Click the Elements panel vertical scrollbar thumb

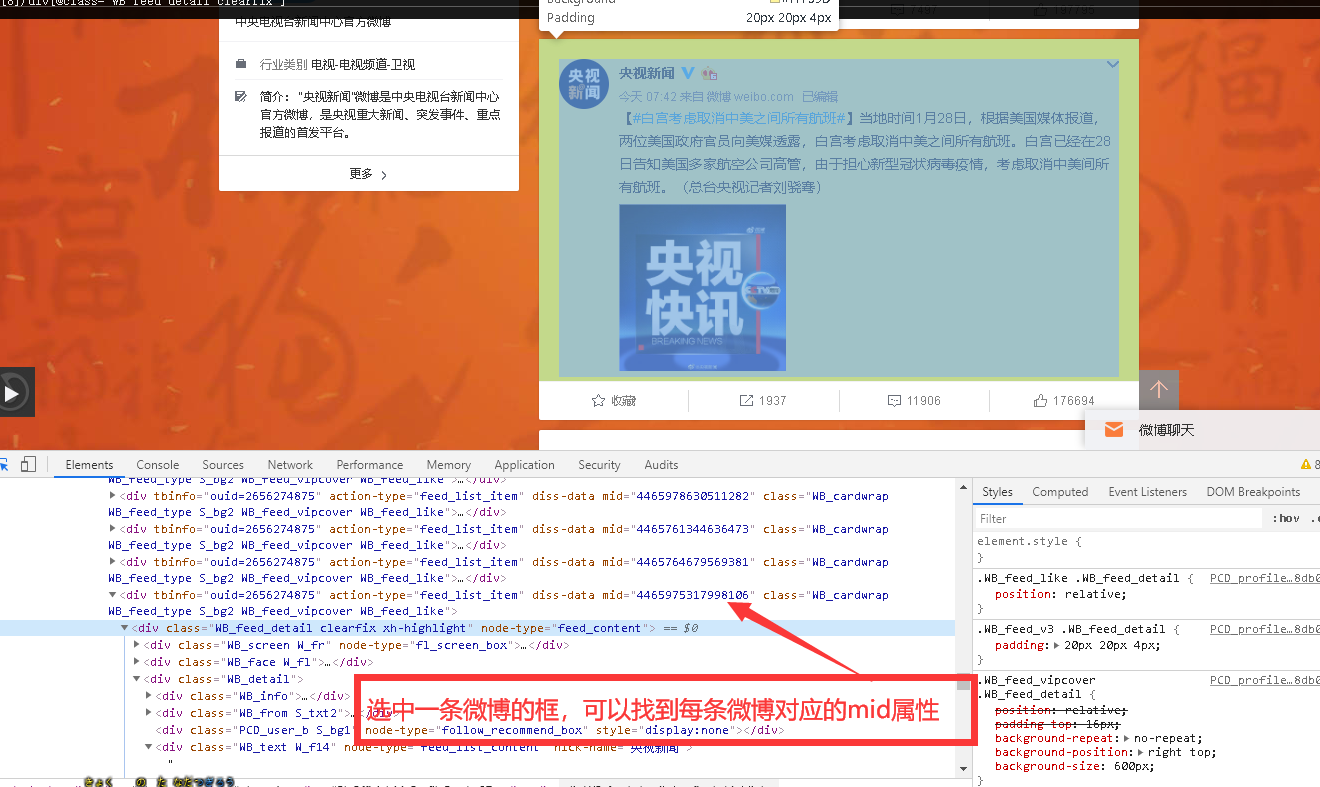pyautogui.click(x=963, y=684)
